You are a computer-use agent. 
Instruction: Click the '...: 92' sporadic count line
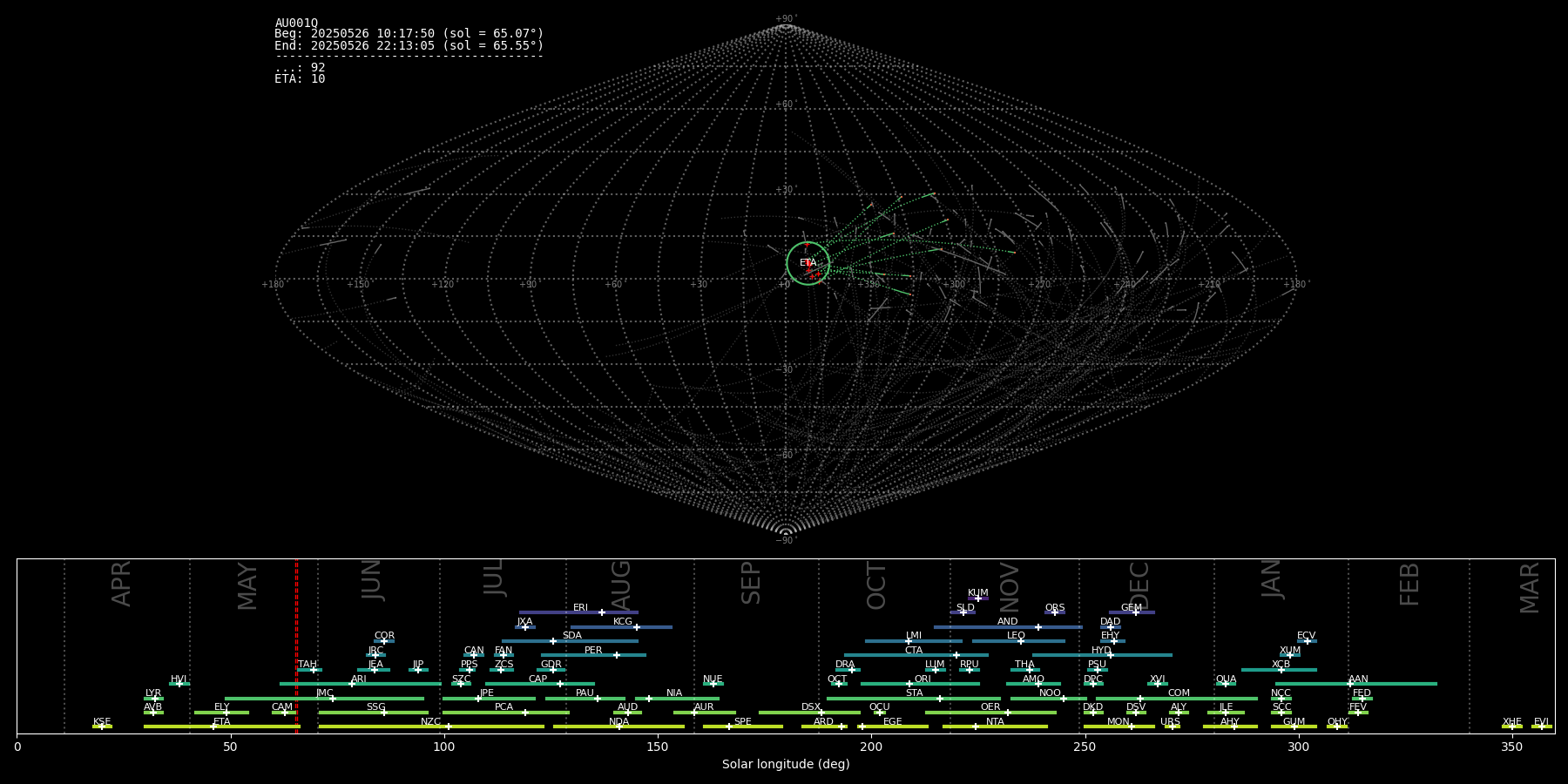point(300,67)
